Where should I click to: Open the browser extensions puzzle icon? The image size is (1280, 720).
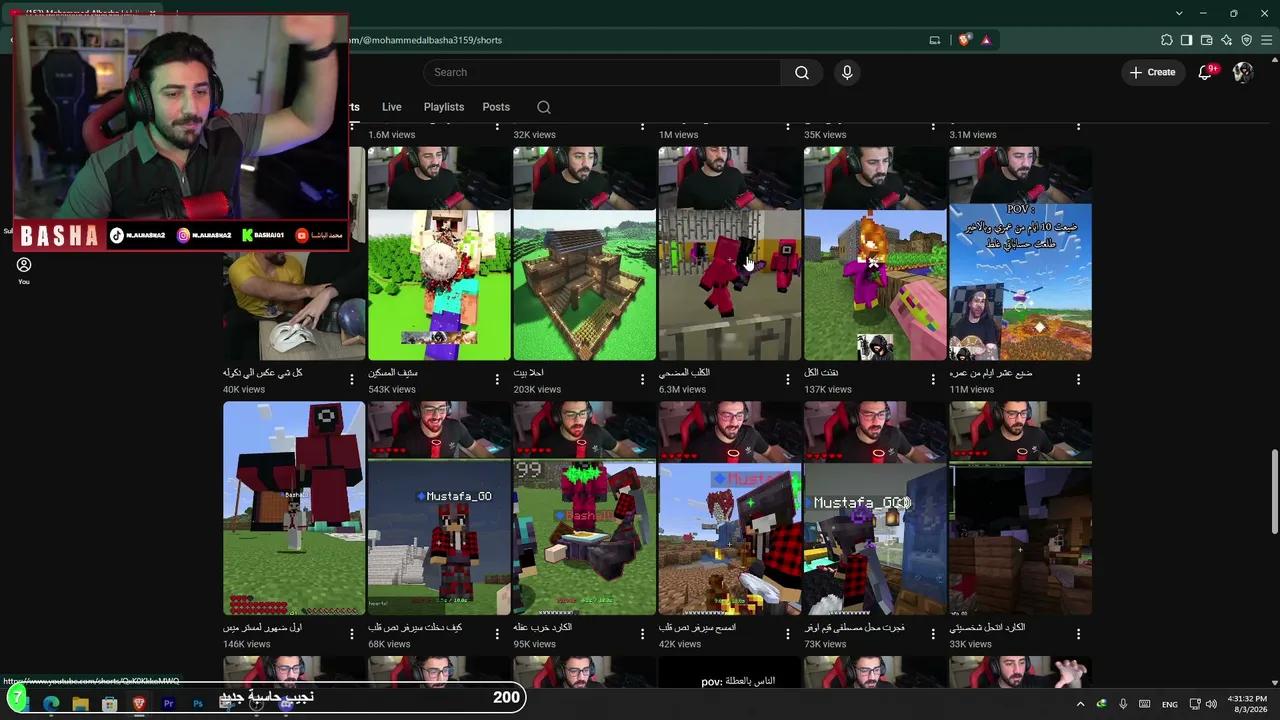[x=1167, y=40]
